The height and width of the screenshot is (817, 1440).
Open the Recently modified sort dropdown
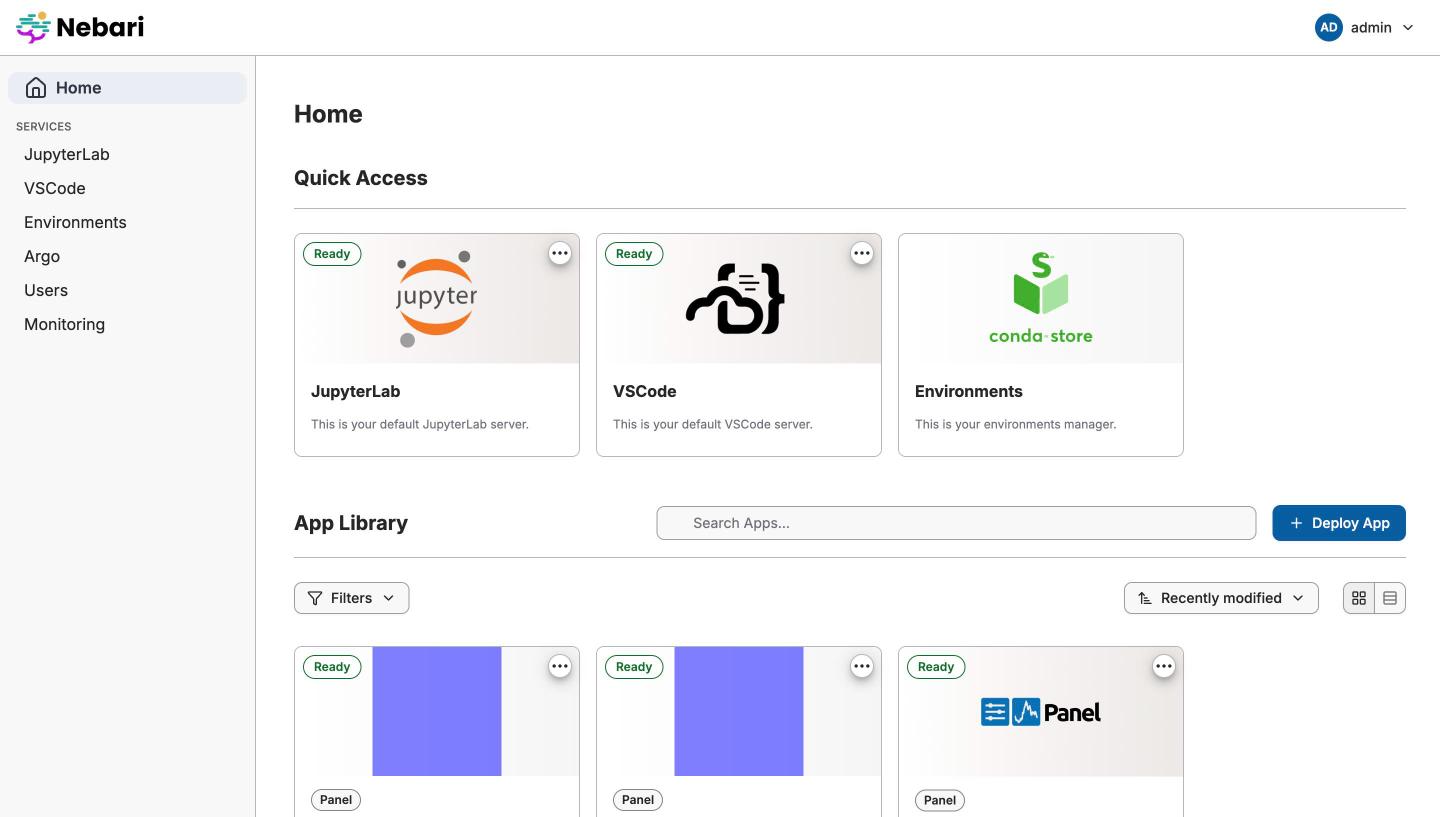click(x=1221, y=598)
